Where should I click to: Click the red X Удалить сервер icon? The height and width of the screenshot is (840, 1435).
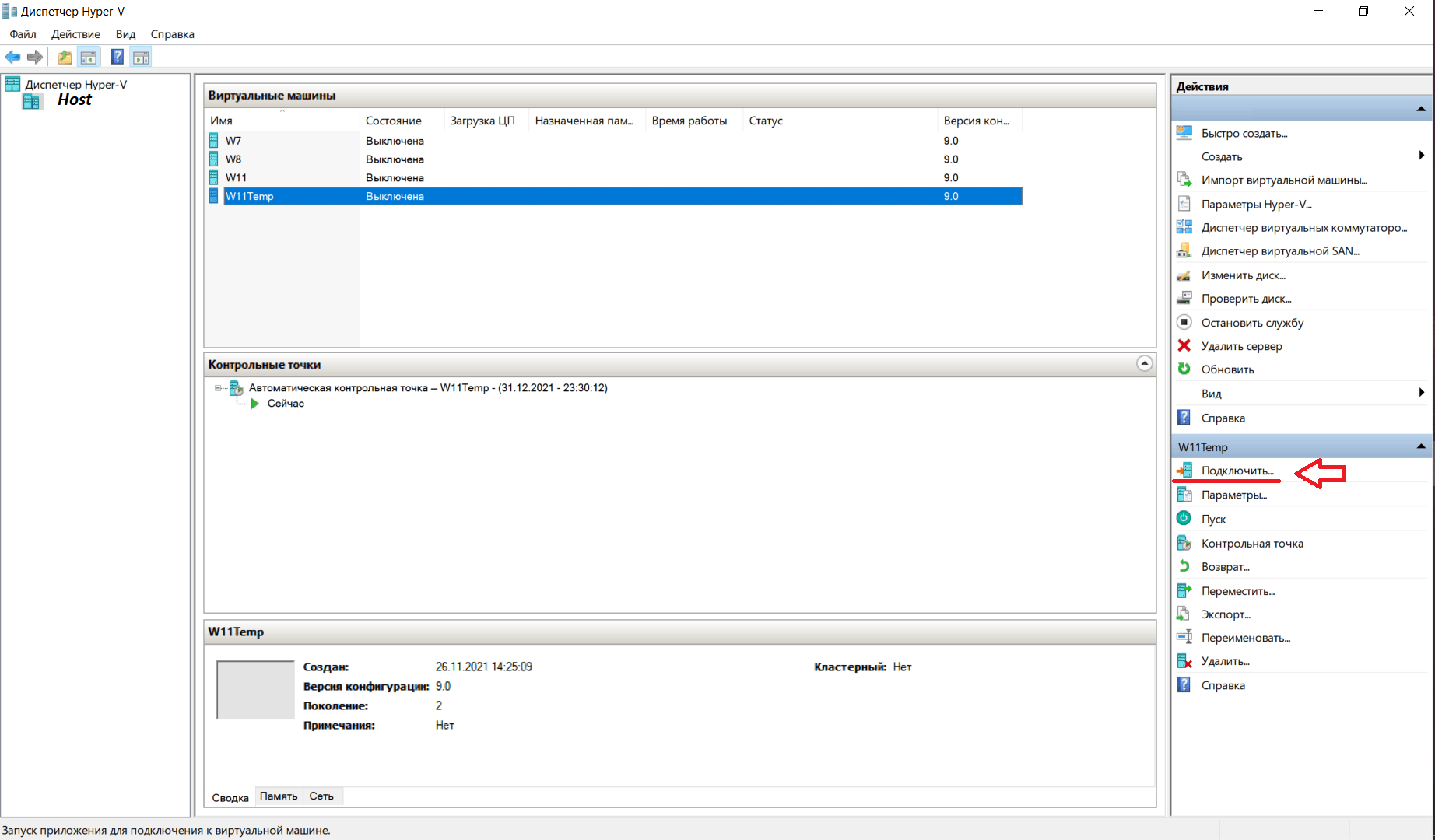point(1184,345)
